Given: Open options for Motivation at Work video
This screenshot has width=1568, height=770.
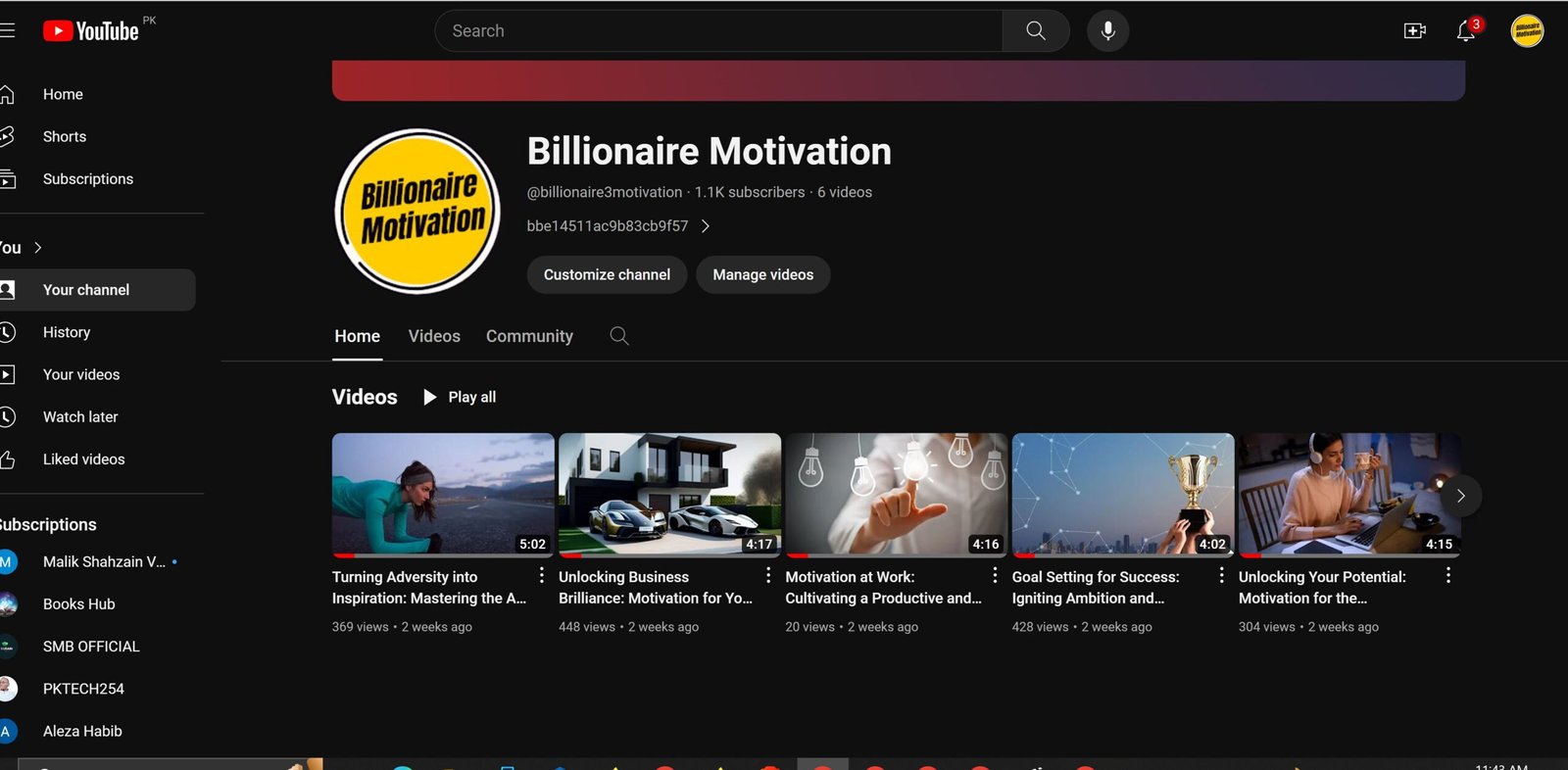Looking at the screenshot, I should coord(995,576).
